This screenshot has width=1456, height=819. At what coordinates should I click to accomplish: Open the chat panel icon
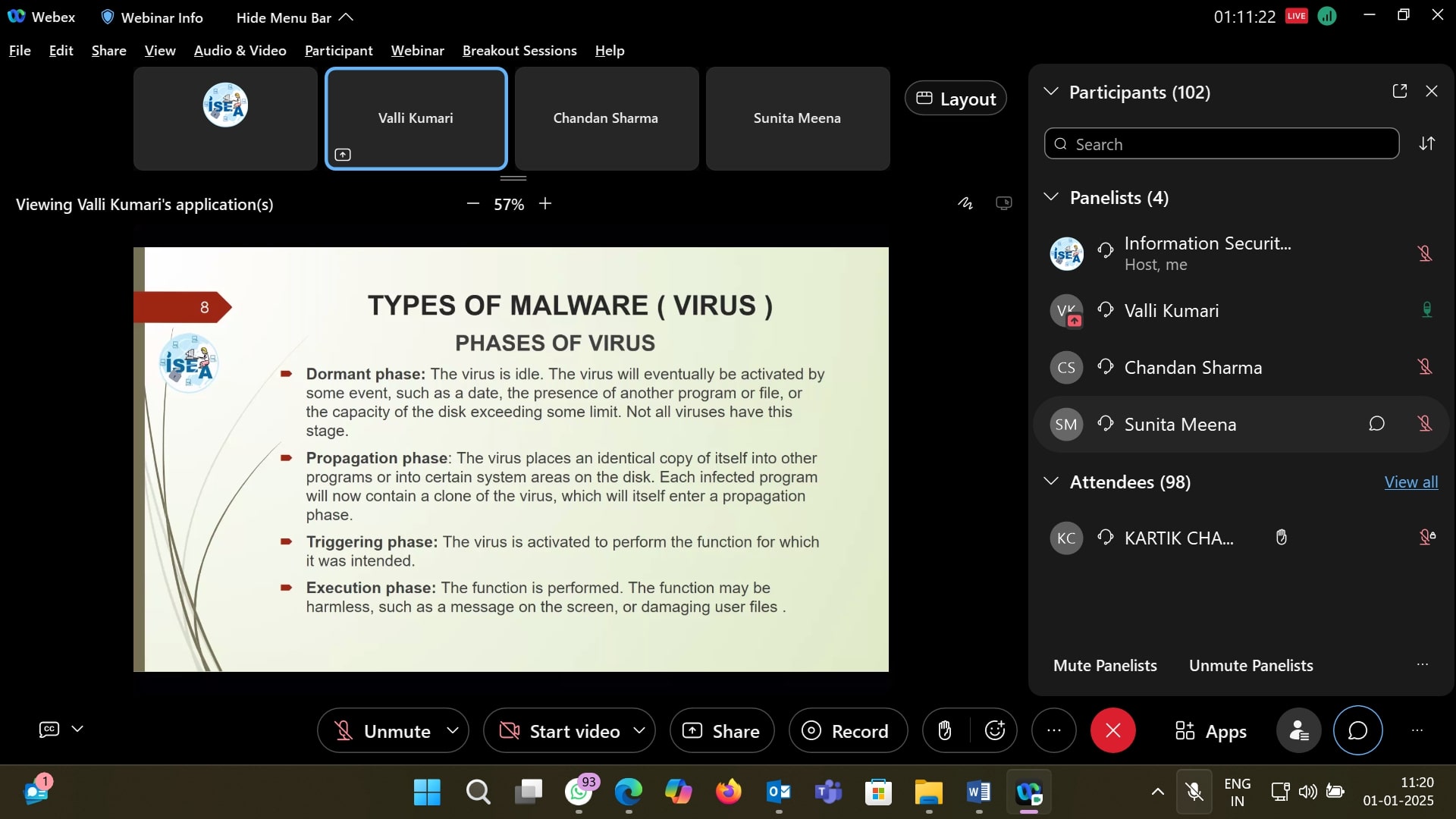pos(1357,731)
